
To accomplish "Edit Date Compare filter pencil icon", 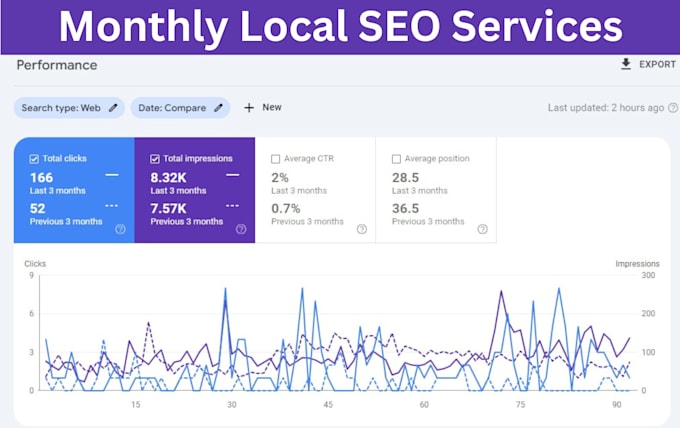I will point(219,108).
